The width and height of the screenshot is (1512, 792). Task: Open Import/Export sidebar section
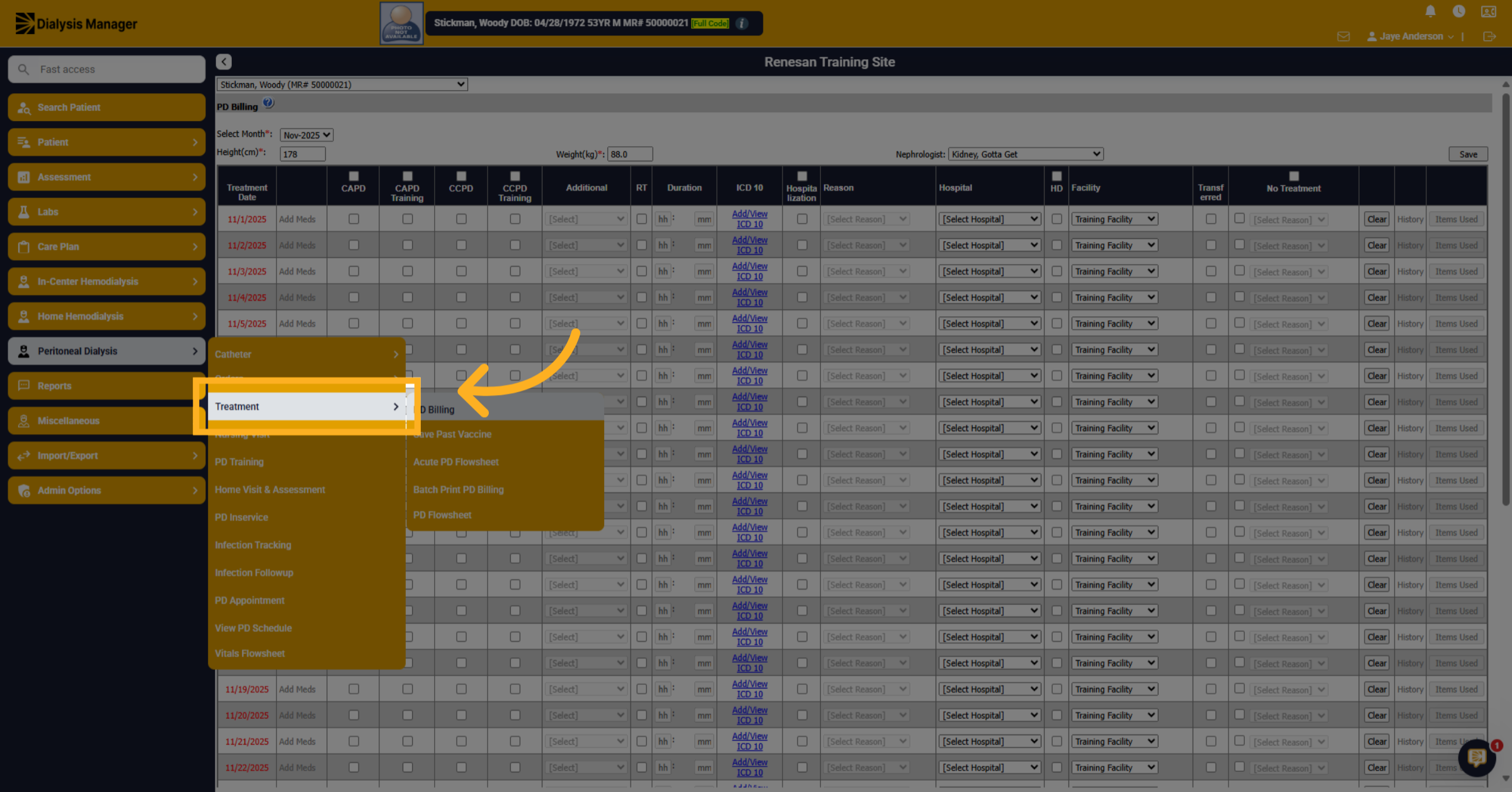[106, 456]
